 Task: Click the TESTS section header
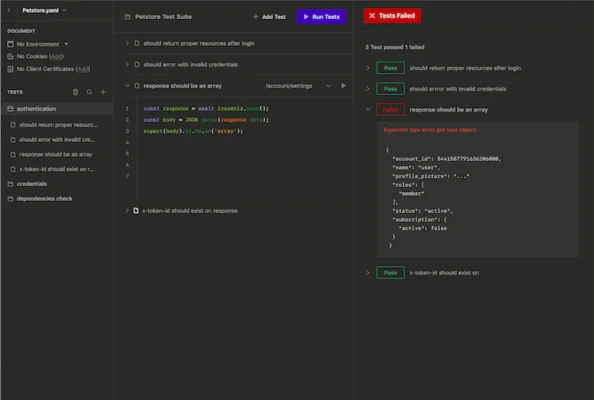click(15, 92)
